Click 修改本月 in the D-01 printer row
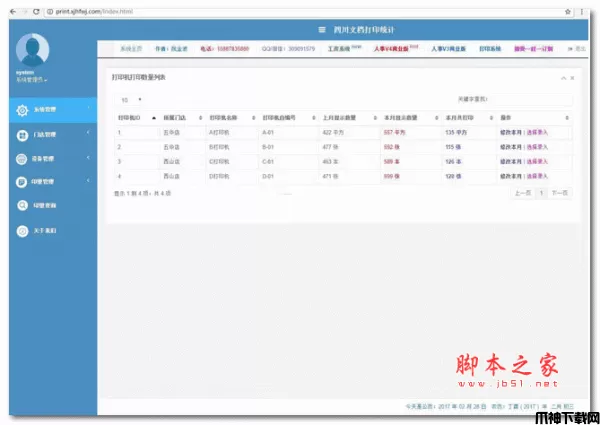The image size is (600, 425). 511,176
